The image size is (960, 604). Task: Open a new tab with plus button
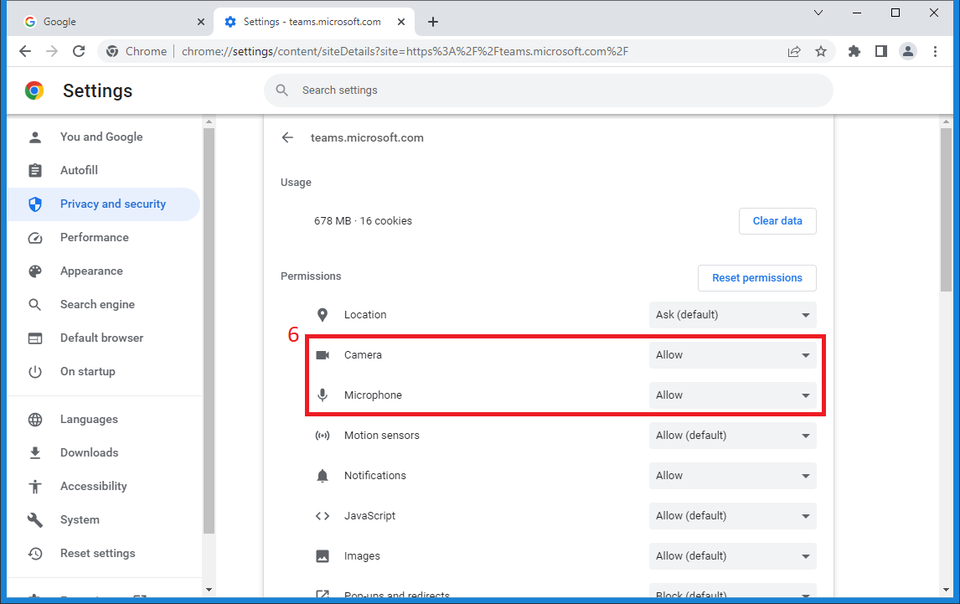coord(433,21)
